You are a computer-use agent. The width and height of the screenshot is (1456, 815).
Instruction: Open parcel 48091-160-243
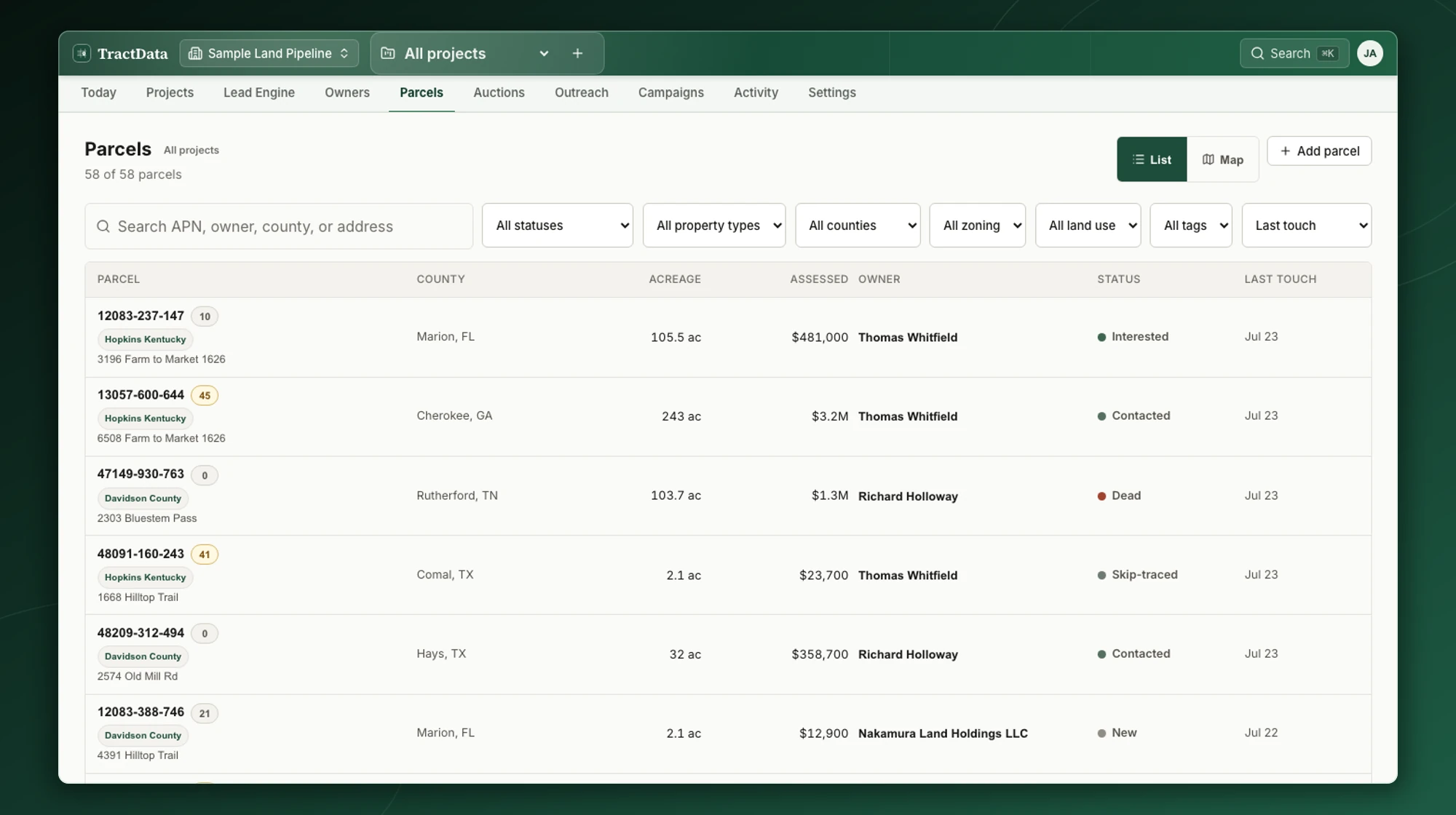141,554
